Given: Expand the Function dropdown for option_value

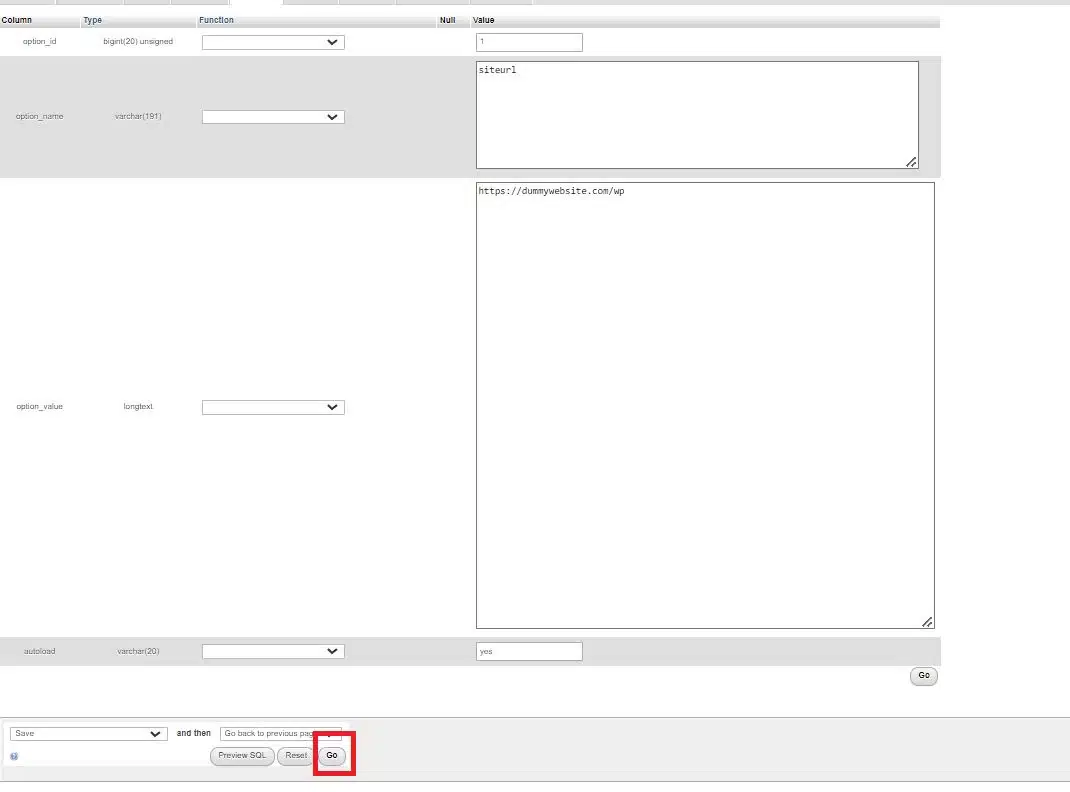Looking at the screenshot, I should [273, 407].
